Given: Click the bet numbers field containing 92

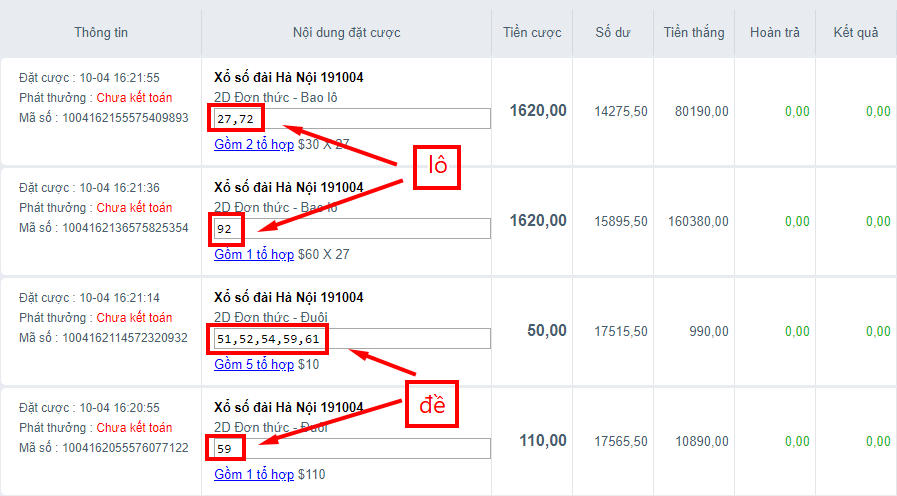Looking at the screenshot, I should coord(352,229).
